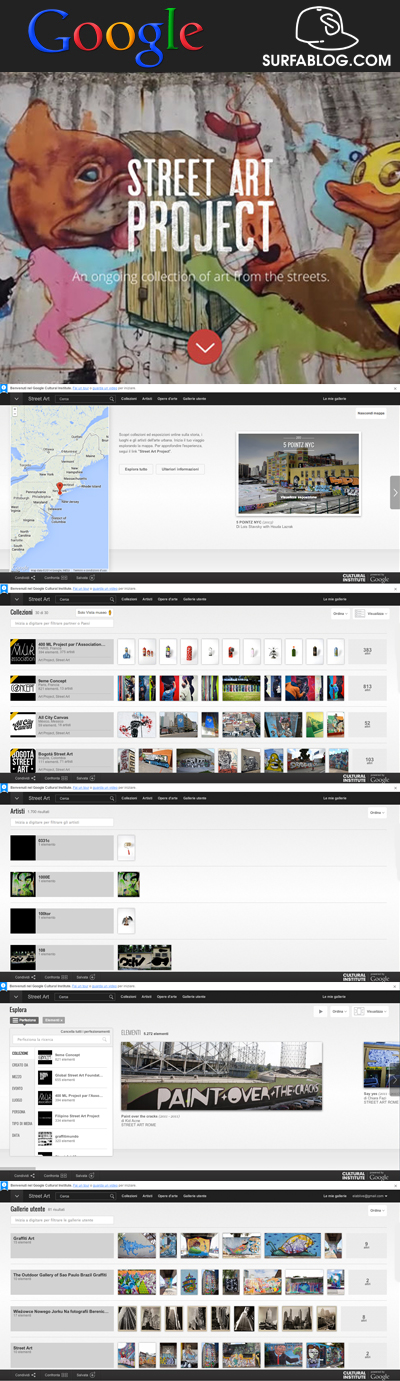Click the 813 item count for 9eme Concept
This screenshot has width=400, height=1381.
(368, 688)
